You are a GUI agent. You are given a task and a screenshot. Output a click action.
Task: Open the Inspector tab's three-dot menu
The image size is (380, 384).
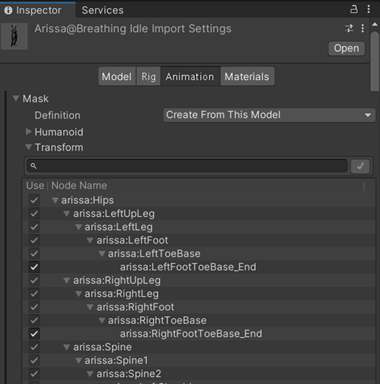368,9
